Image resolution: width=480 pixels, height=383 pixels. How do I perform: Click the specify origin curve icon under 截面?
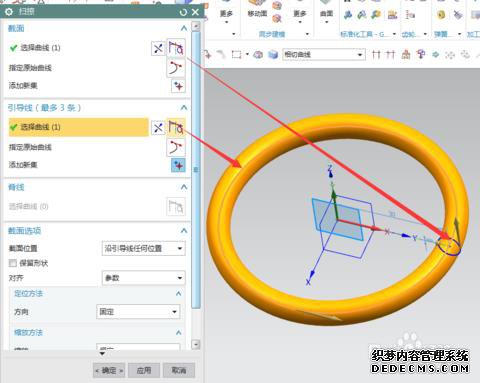point(176,68)
